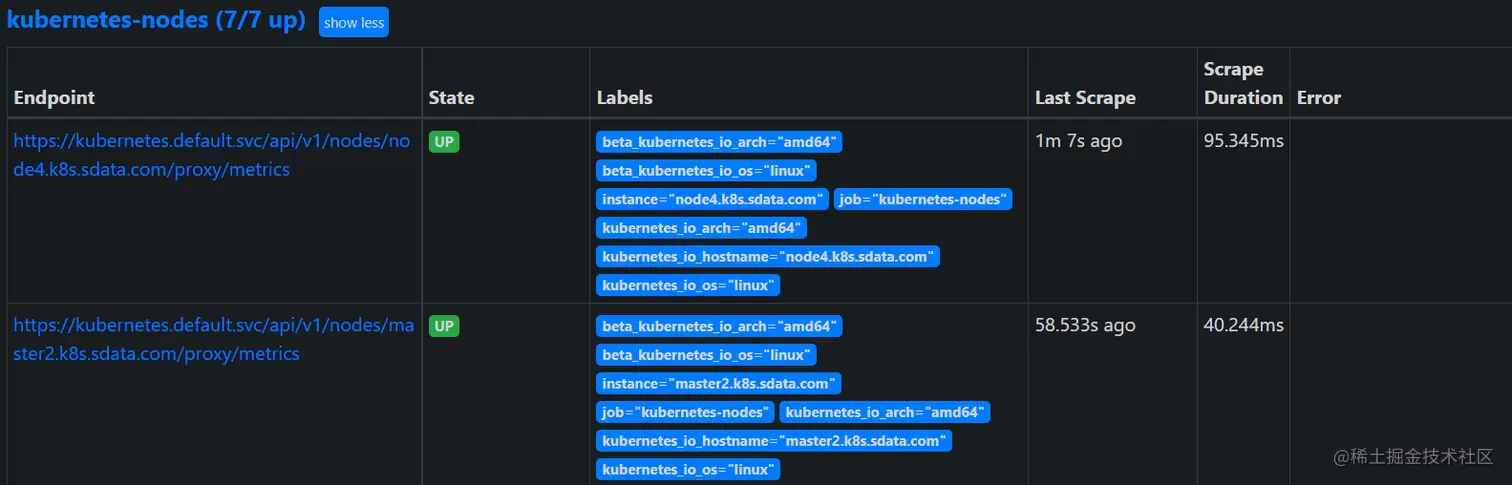Viewport: 1512px width, 485px height.
Task: Open the master2.k8s.sdata.com metrics endpoint link
Action: (x=213, y=339)
